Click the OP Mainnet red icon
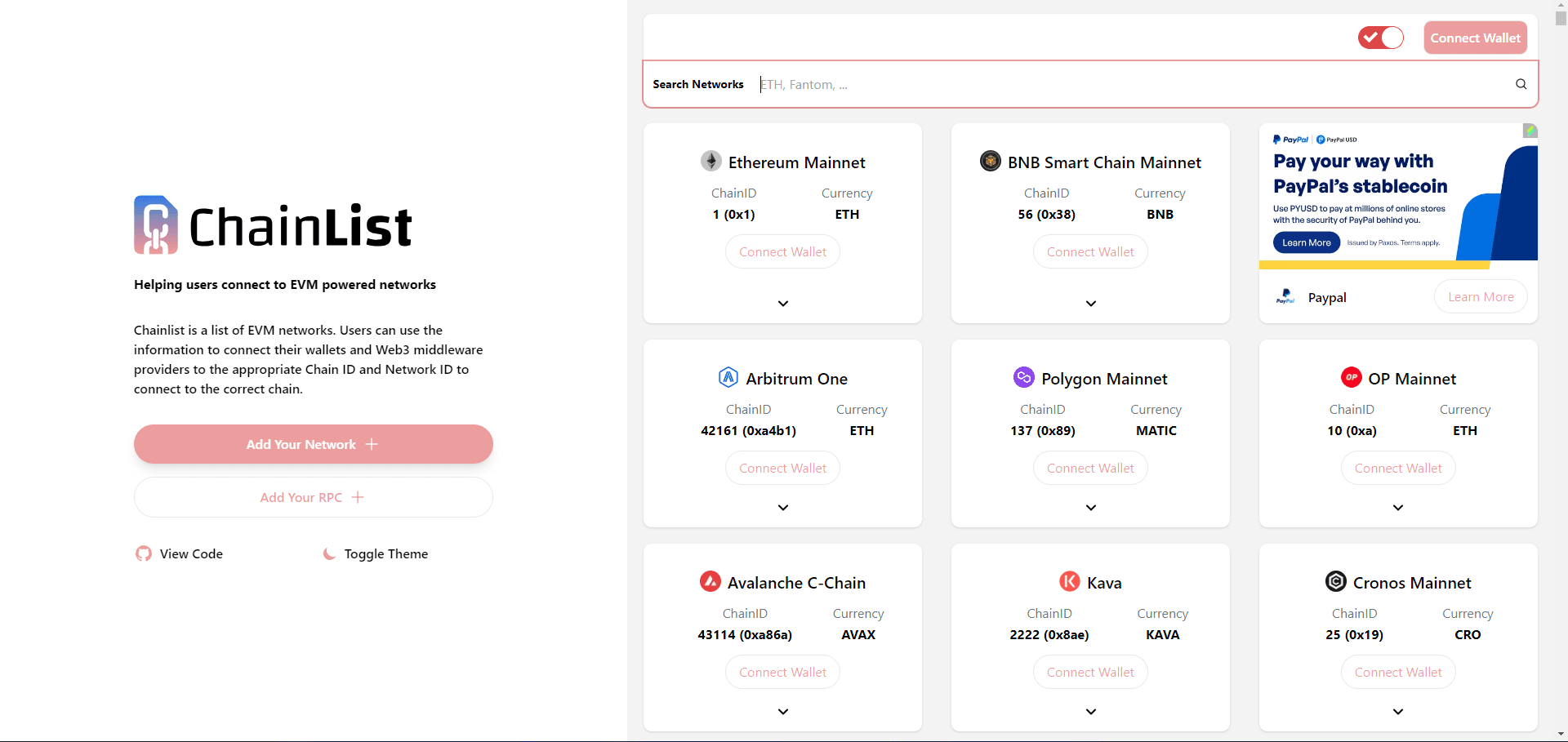 pyautogui.click(x=1352, y=377)
